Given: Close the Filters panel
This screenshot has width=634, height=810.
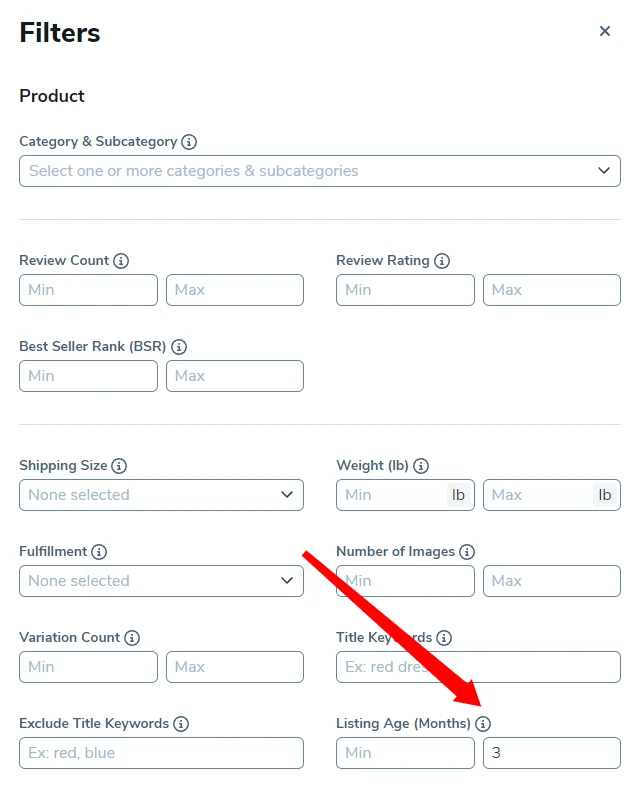Looking at the screenshot, I should coord(605,31).
